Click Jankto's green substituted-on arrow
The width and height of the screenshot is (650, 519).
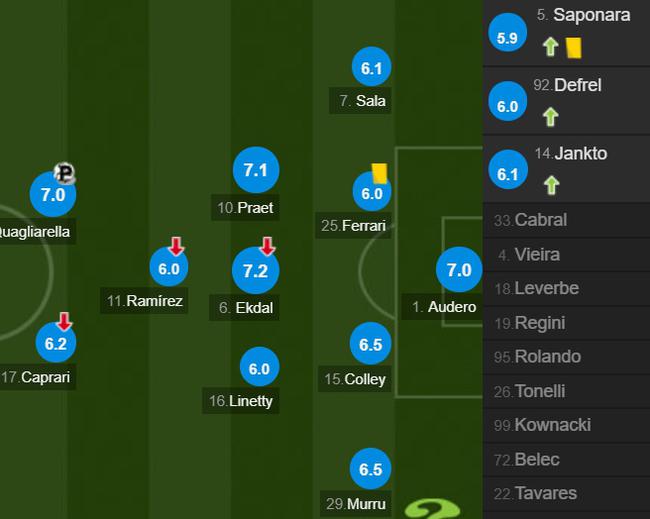551,185
